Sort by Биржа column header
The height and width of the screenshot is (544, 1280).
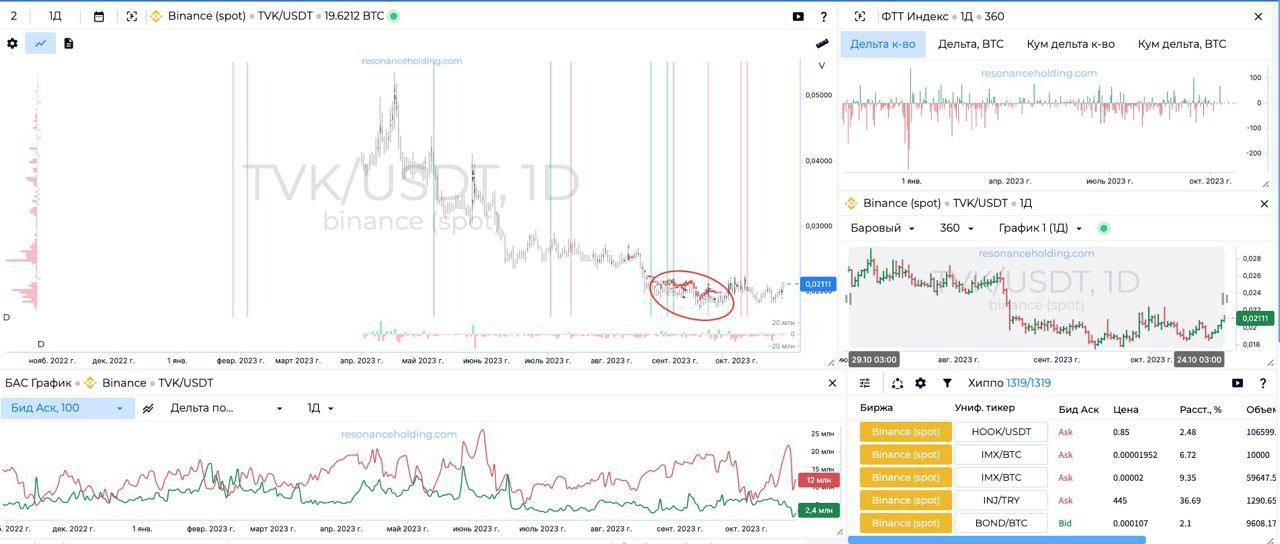[876, 408]
